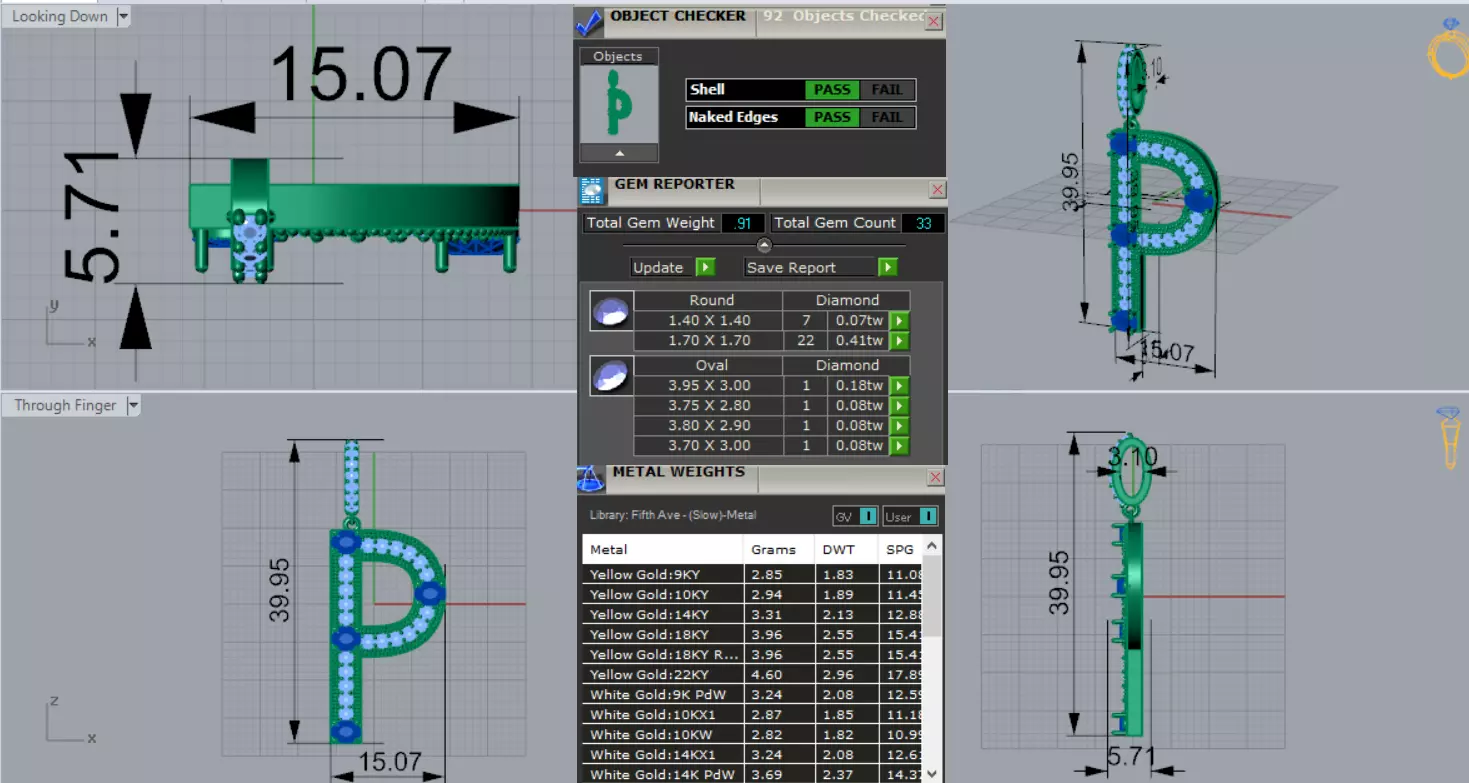Click the round diamond gem icon
1469x783 pixels.
[x=611, y=311]
